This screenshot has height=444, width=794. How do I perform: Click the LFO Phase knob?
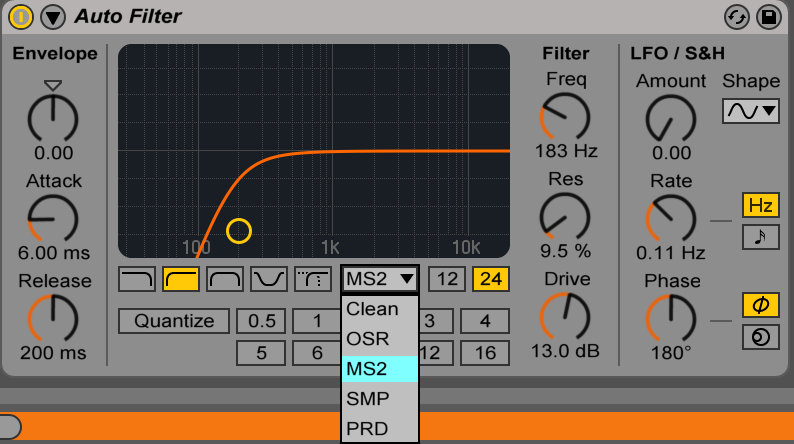pos(671,319)
